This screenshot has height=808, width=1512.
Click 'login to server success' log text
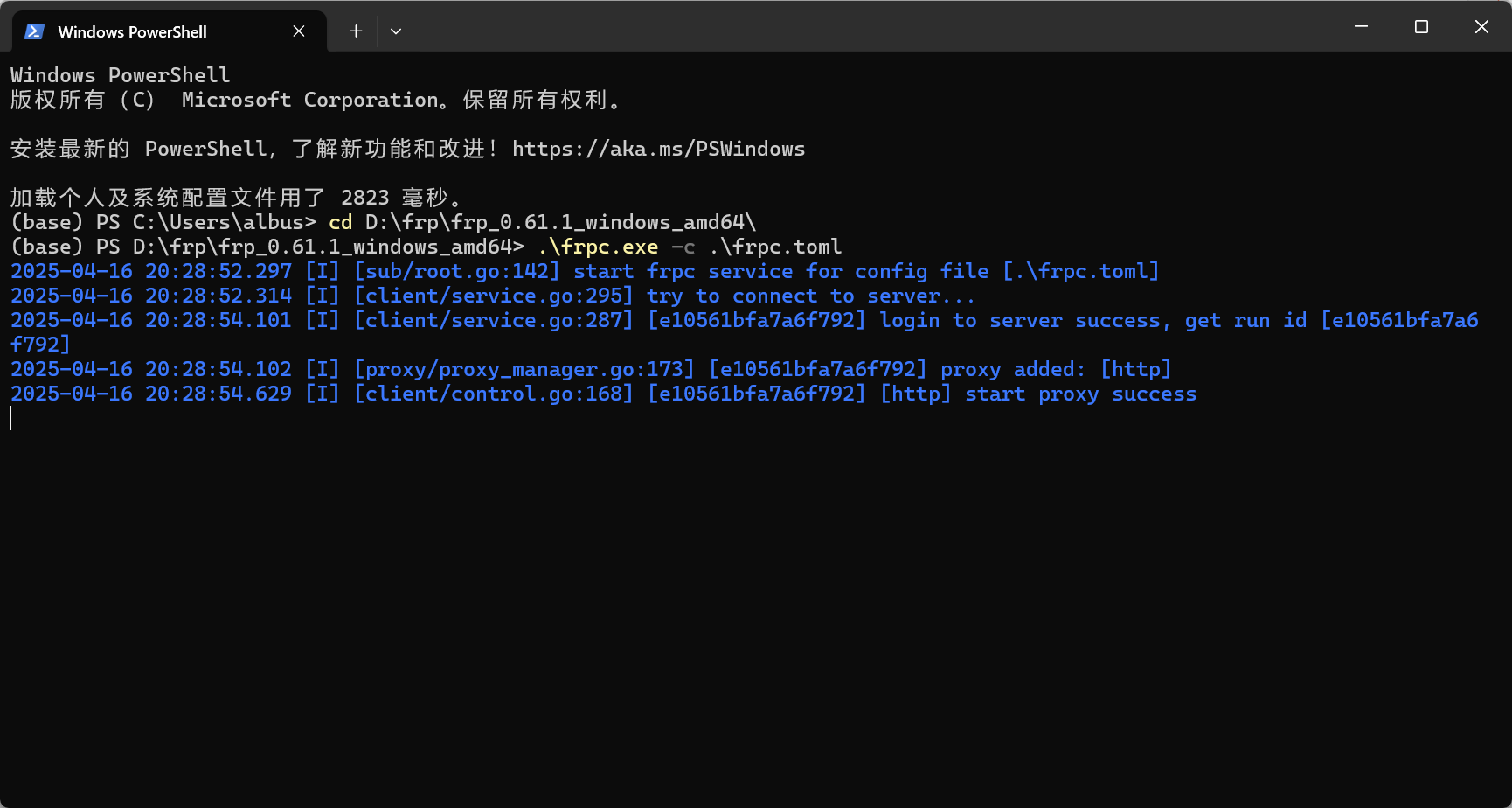pos(1021,320)
